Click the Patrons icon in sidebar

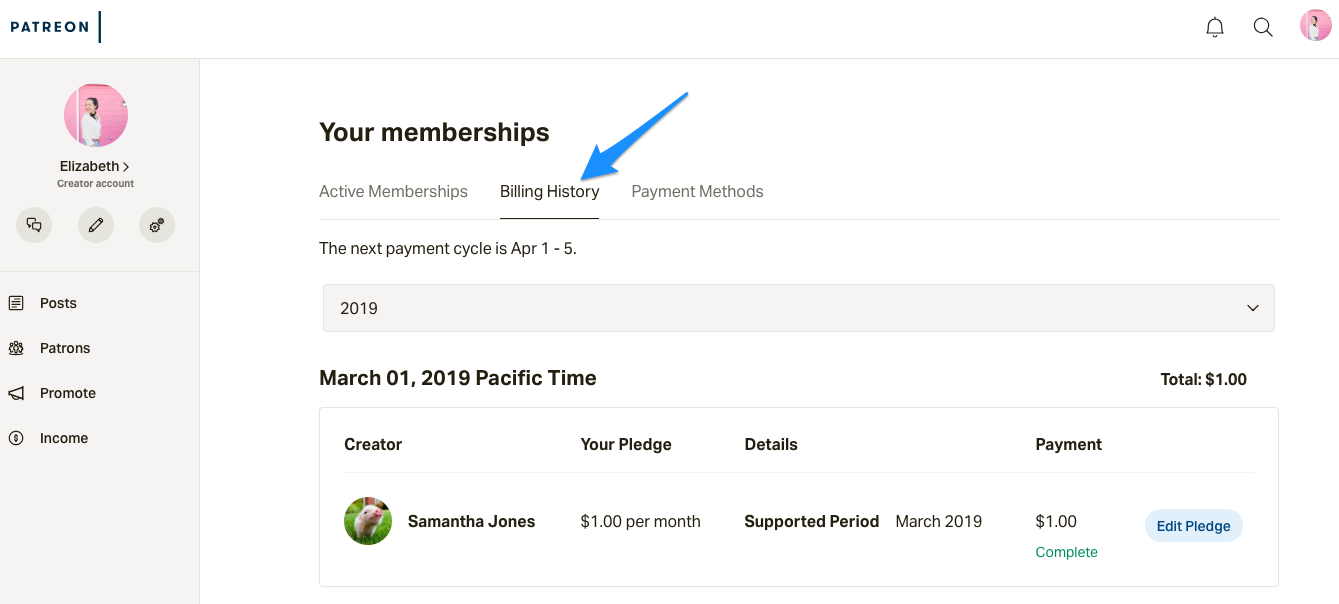16,348
